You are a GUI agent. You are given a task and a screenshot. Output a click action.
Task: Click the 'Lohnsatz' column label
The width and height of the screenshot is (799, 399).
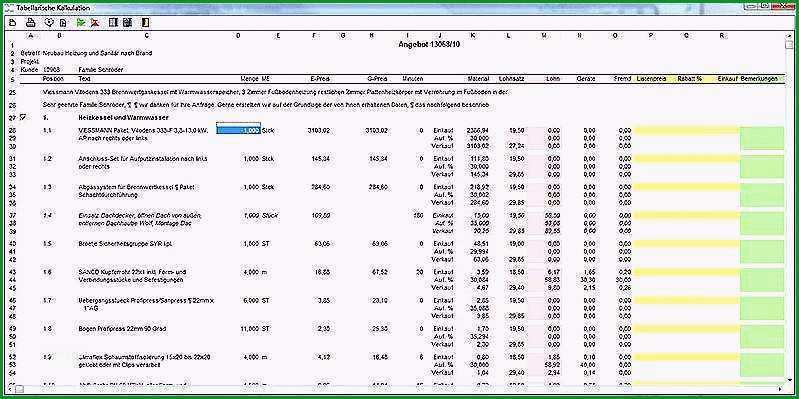pos(512,79)
